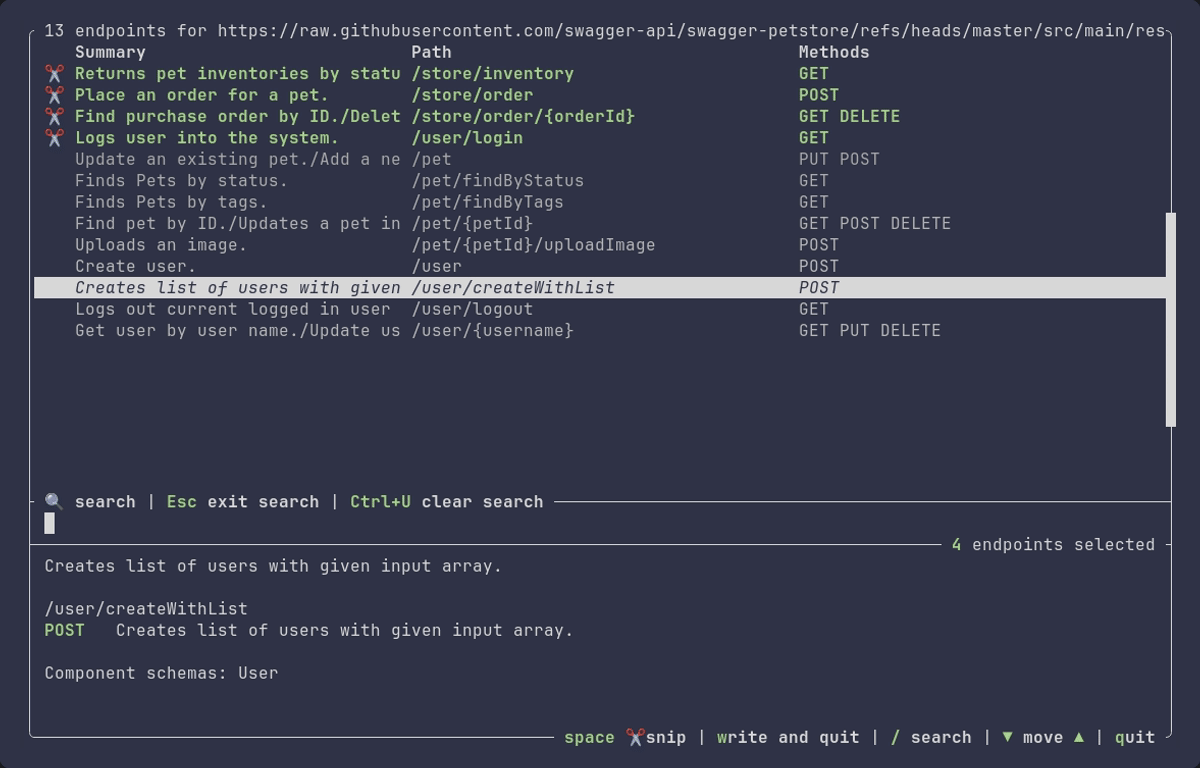The image size is (1200, 768).
Task: Click the scissors icon beside /store/inventory
Action: click(54, 74)
